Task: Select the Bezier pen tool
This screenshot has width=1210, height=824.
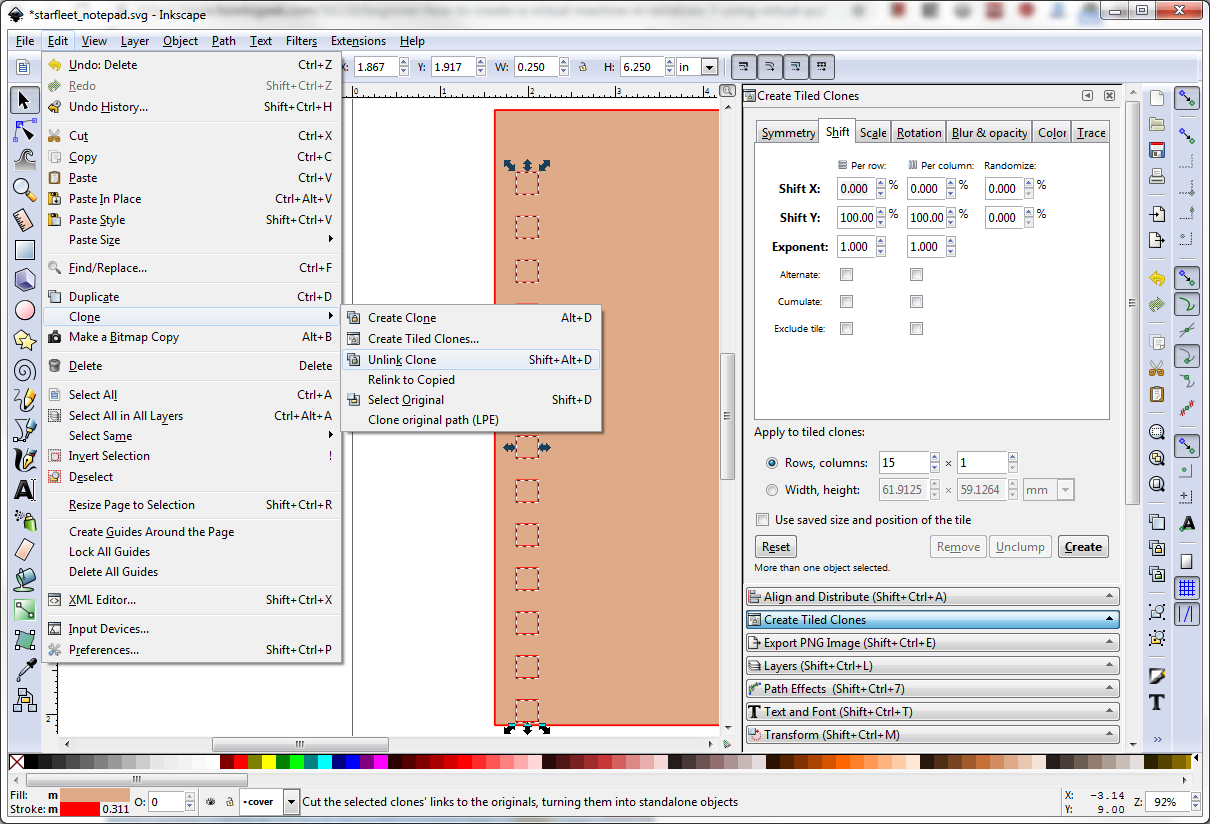Action: 25,430
